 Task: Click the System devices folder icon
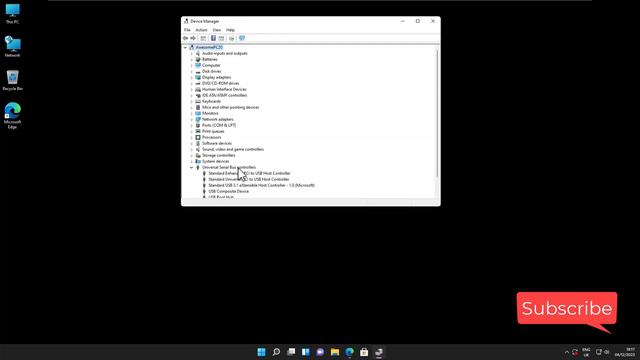198,161
